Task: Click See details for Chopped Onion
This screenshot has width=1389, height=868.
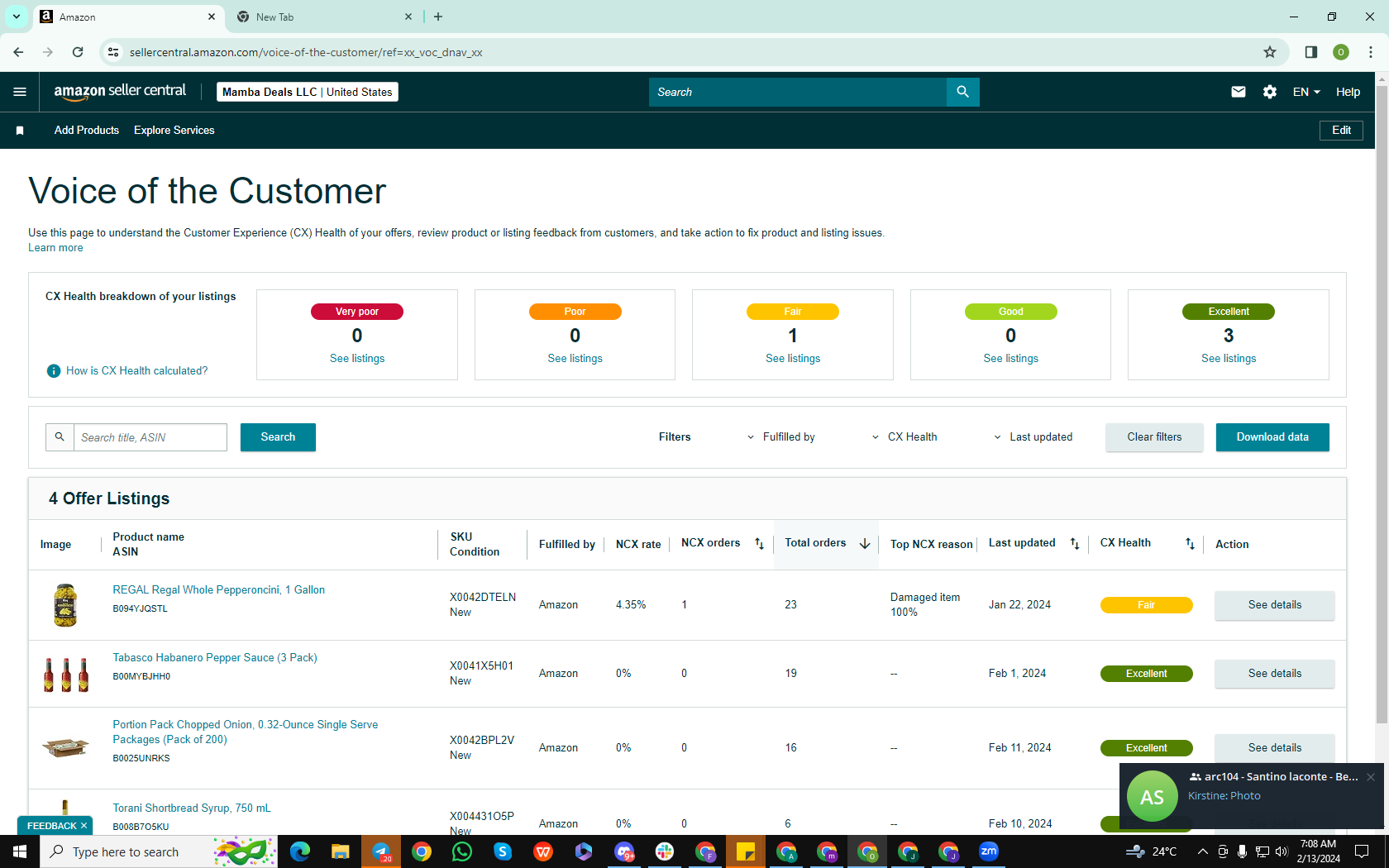Action: tap(1274, 748)
